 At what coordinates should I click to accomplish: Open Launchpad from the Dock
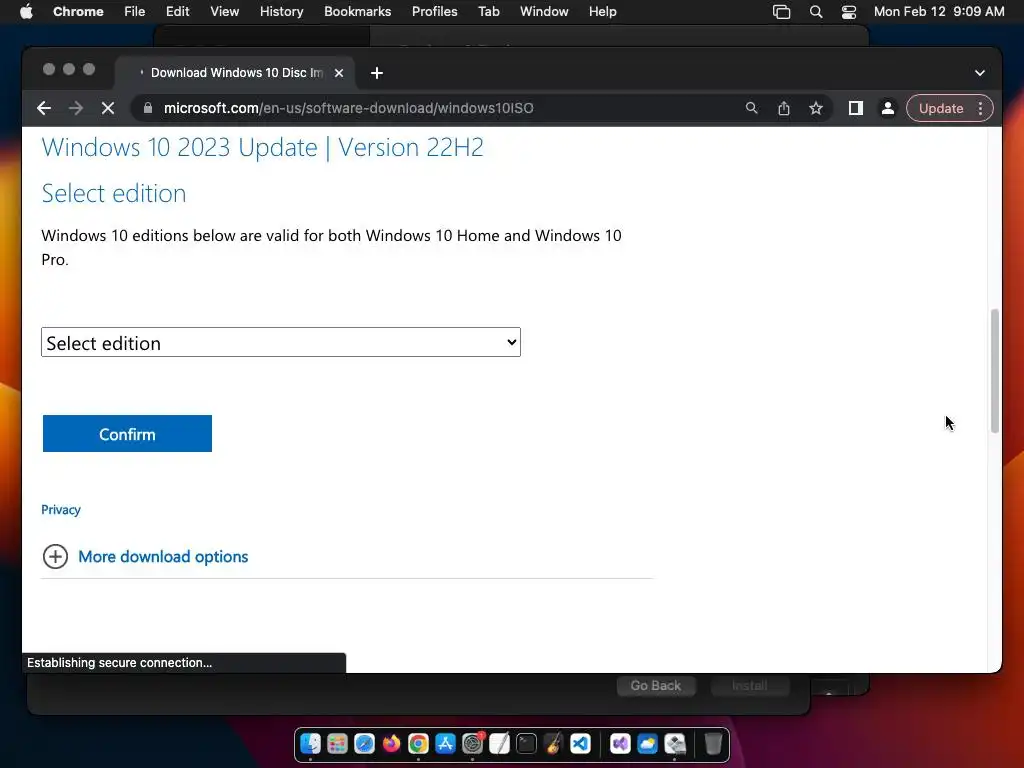pos(337,744)
